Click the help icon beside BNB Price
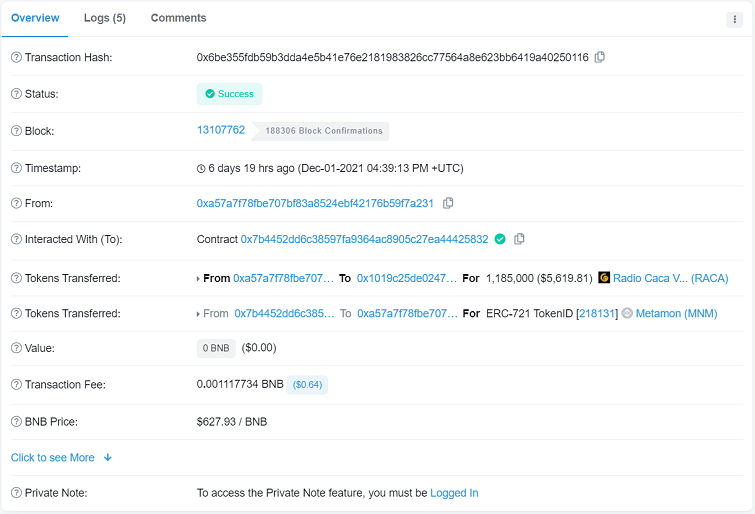The width and height of the screenshot is (755, 514). (x=16, y=421)
